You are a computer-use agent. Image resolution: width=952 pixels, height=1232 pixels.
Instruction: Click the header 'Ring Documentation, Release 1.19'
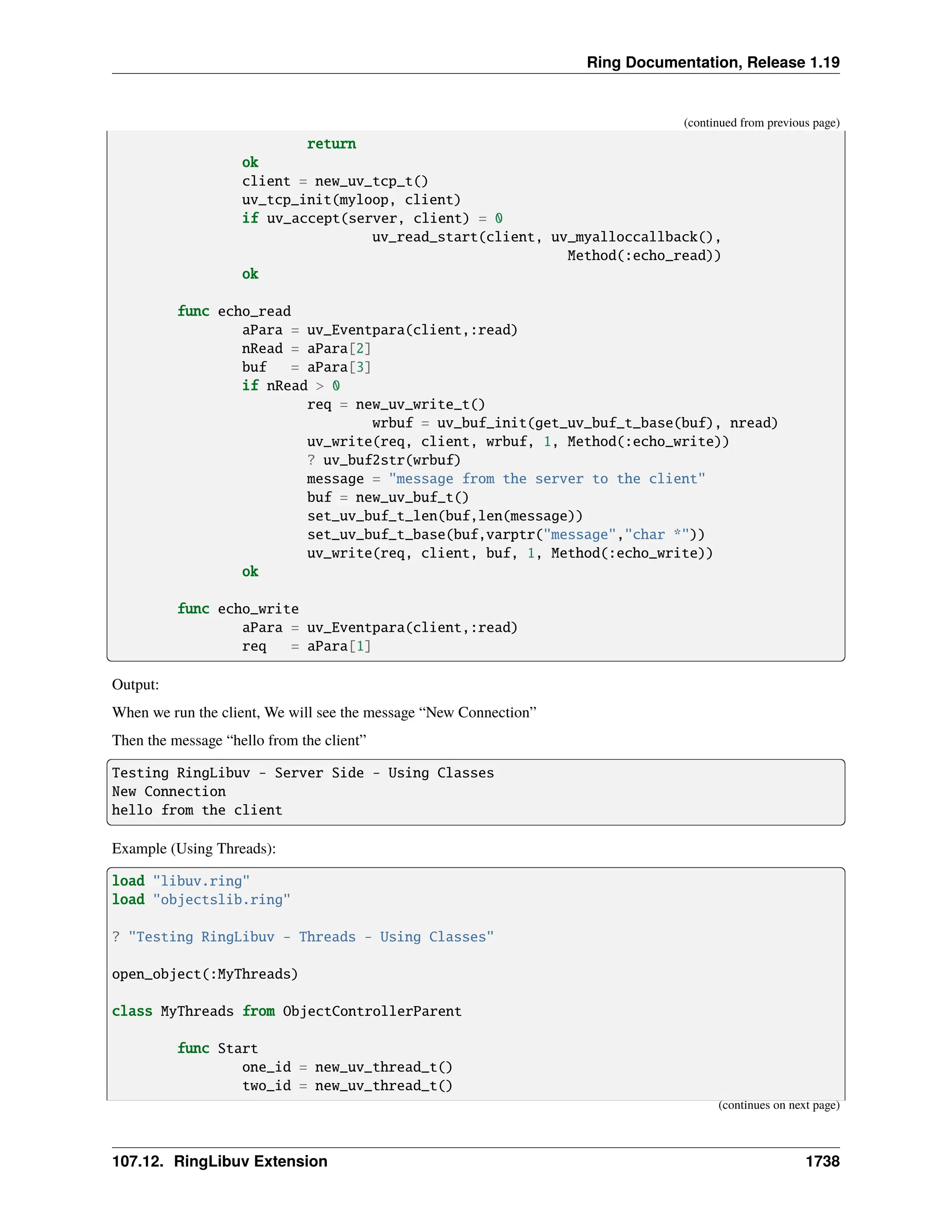click(713, 62)
